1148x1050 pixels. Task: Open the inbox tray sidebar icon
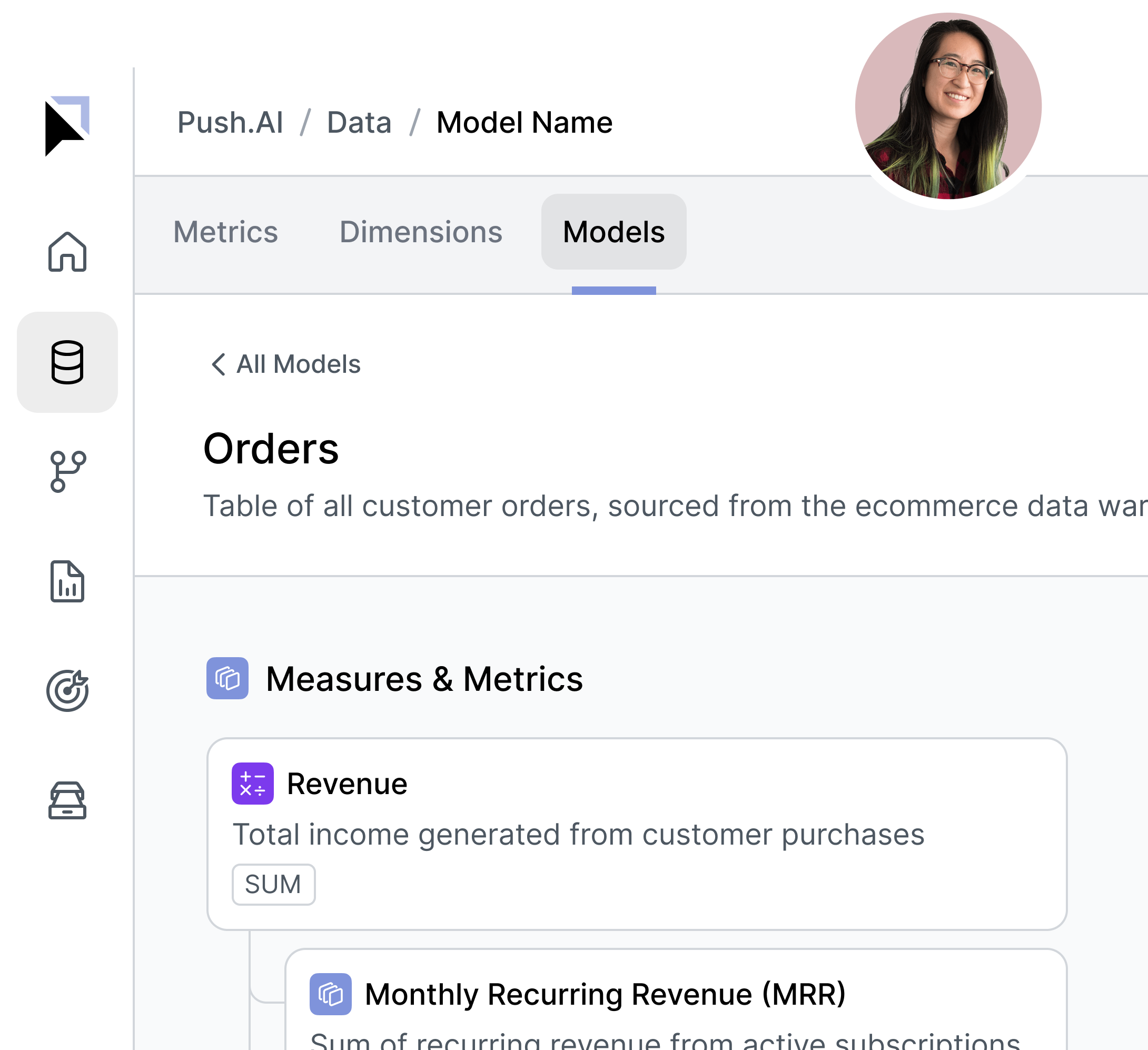coord(67,800)
